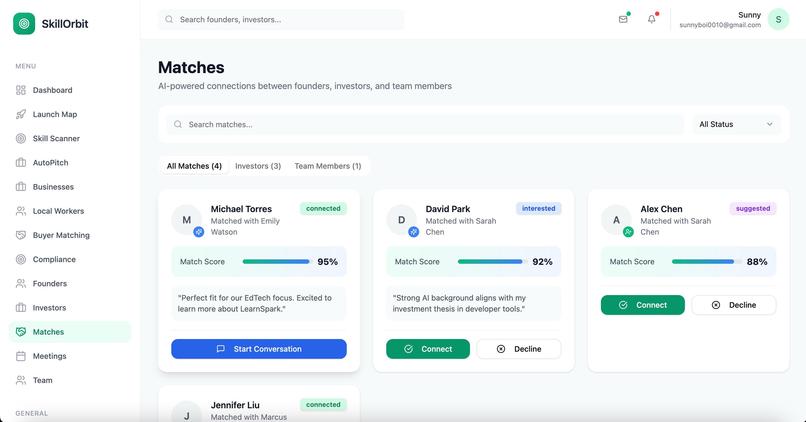Click magnifier icon in top search bar

coord(169,20)
